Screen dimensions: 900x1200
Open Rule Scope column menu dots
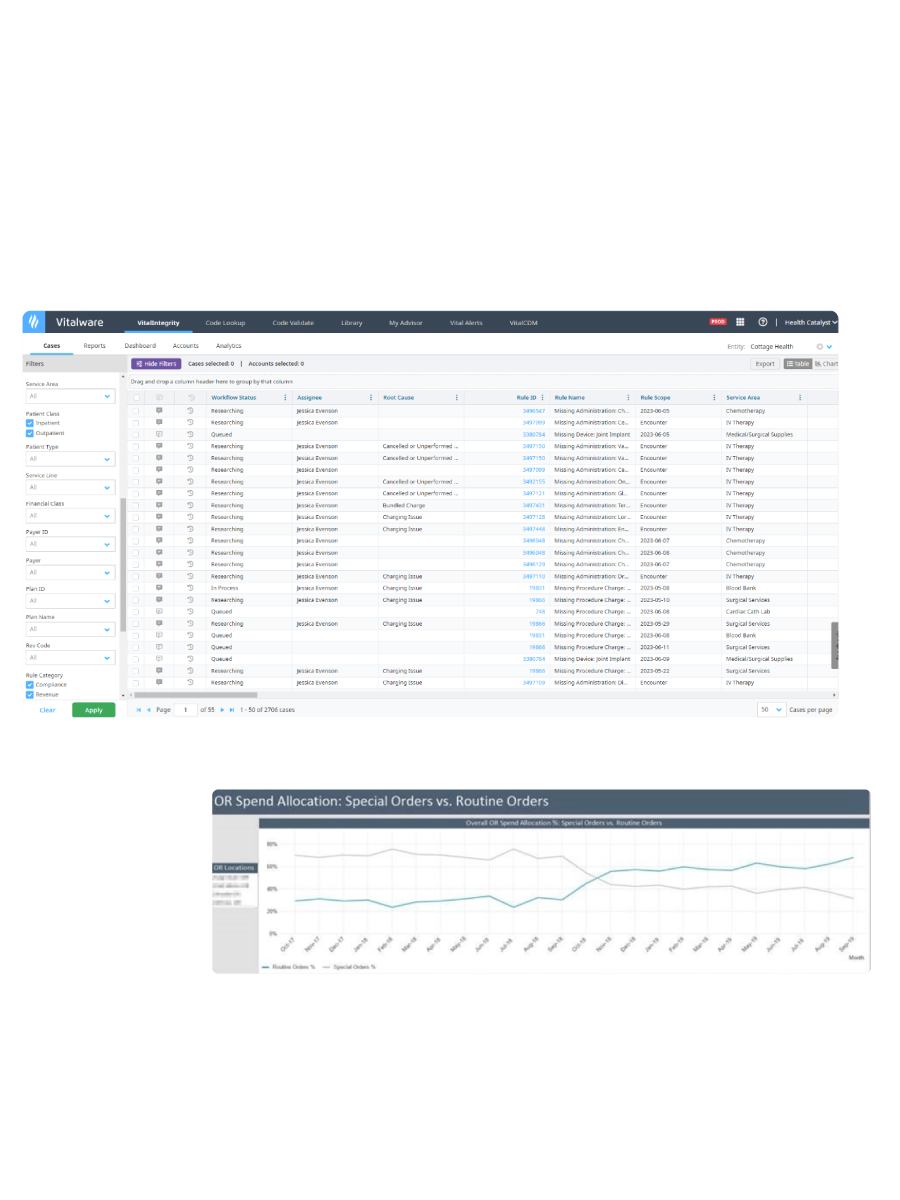[x=715, y=397]
